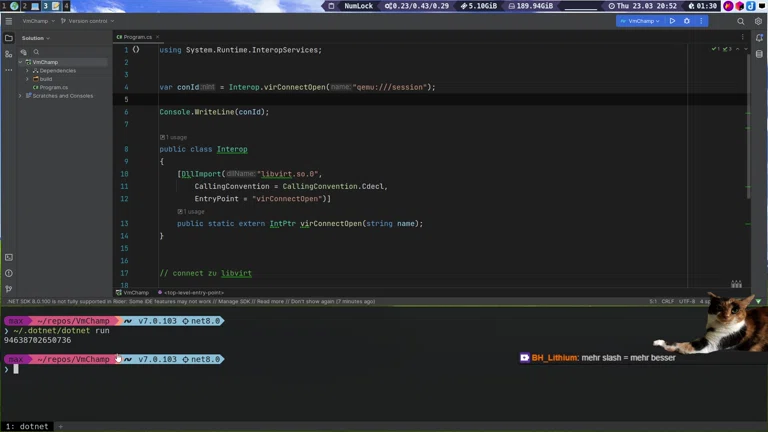Click the locate-in-solution icon in Solution panel
The height and width of the screenshot is (432, 768).
[x=24, y=52]
